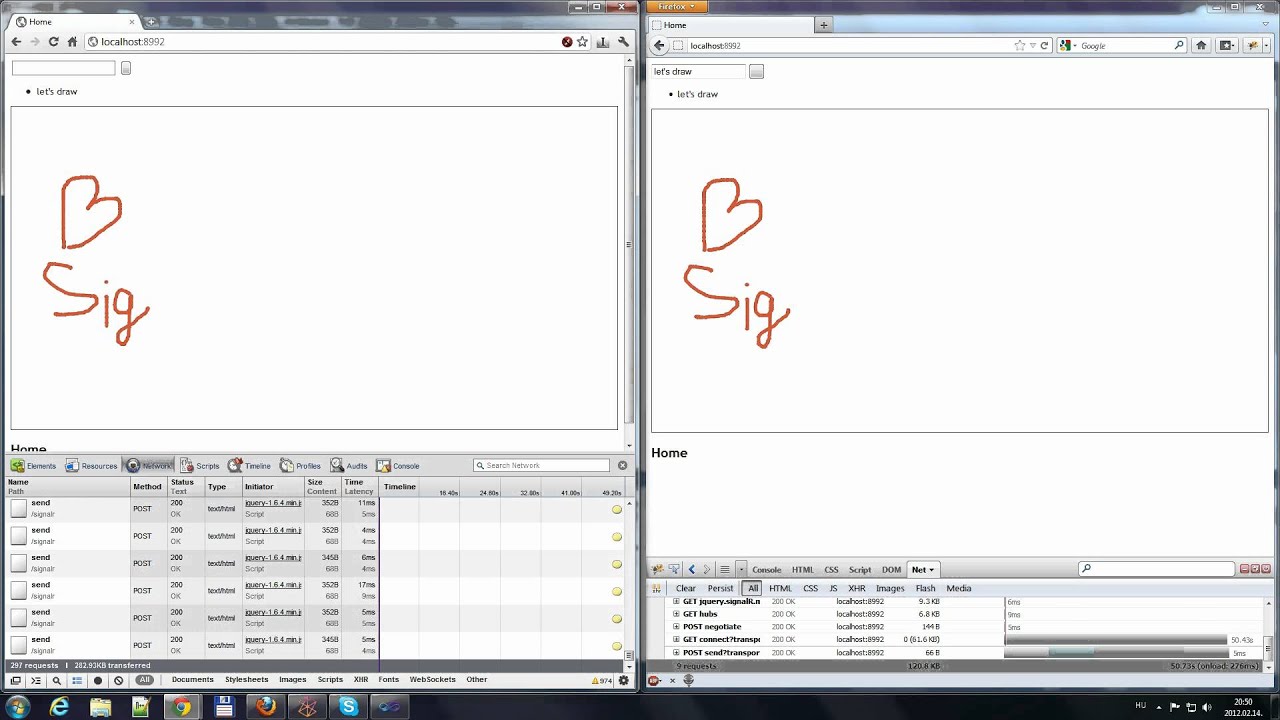
Task: Open the orange Firefox menu button
Action: pyautogui.click(x=678, y=6)
